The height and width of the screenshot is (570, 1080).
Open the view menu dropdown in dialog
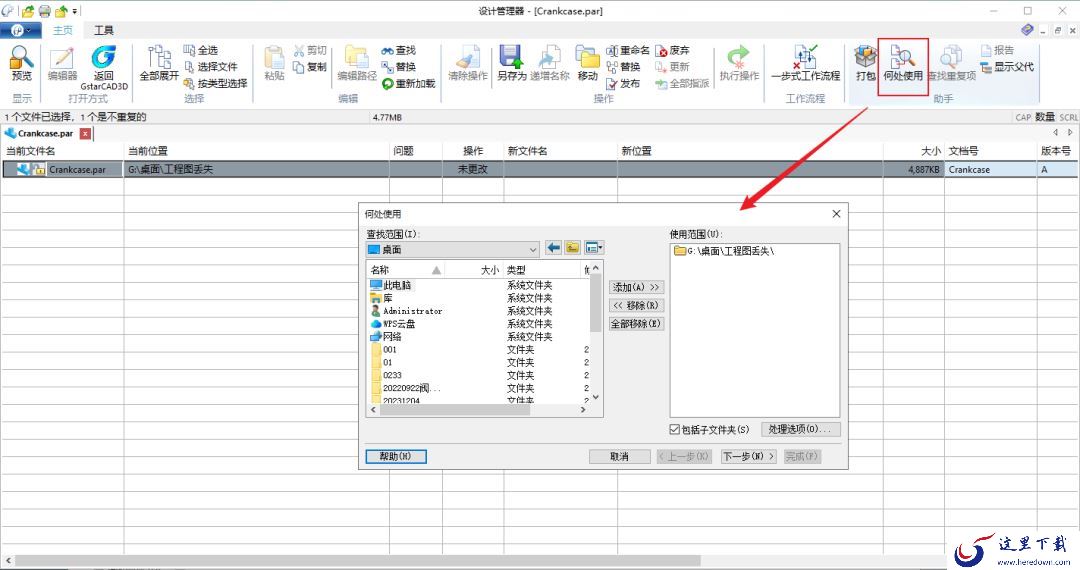coord(594,248)
